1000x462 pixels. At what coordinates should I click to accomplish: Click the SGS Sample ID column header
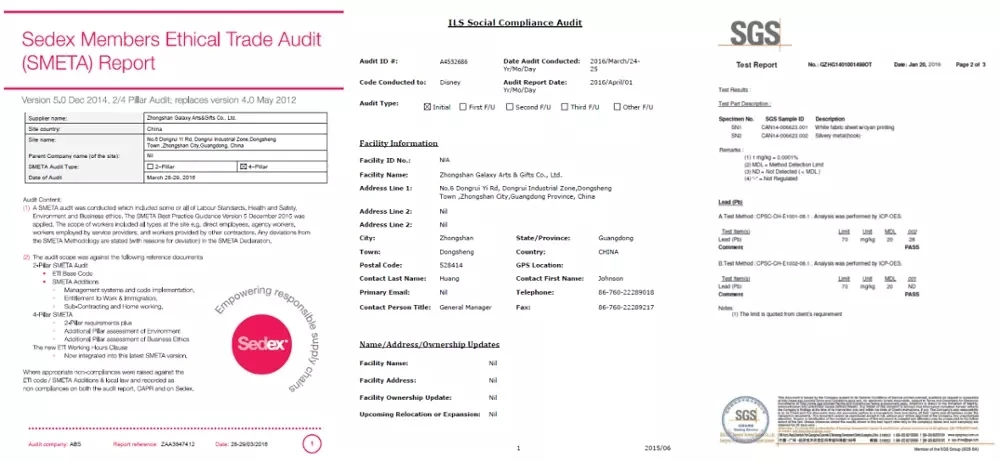(x=785, y=119)
